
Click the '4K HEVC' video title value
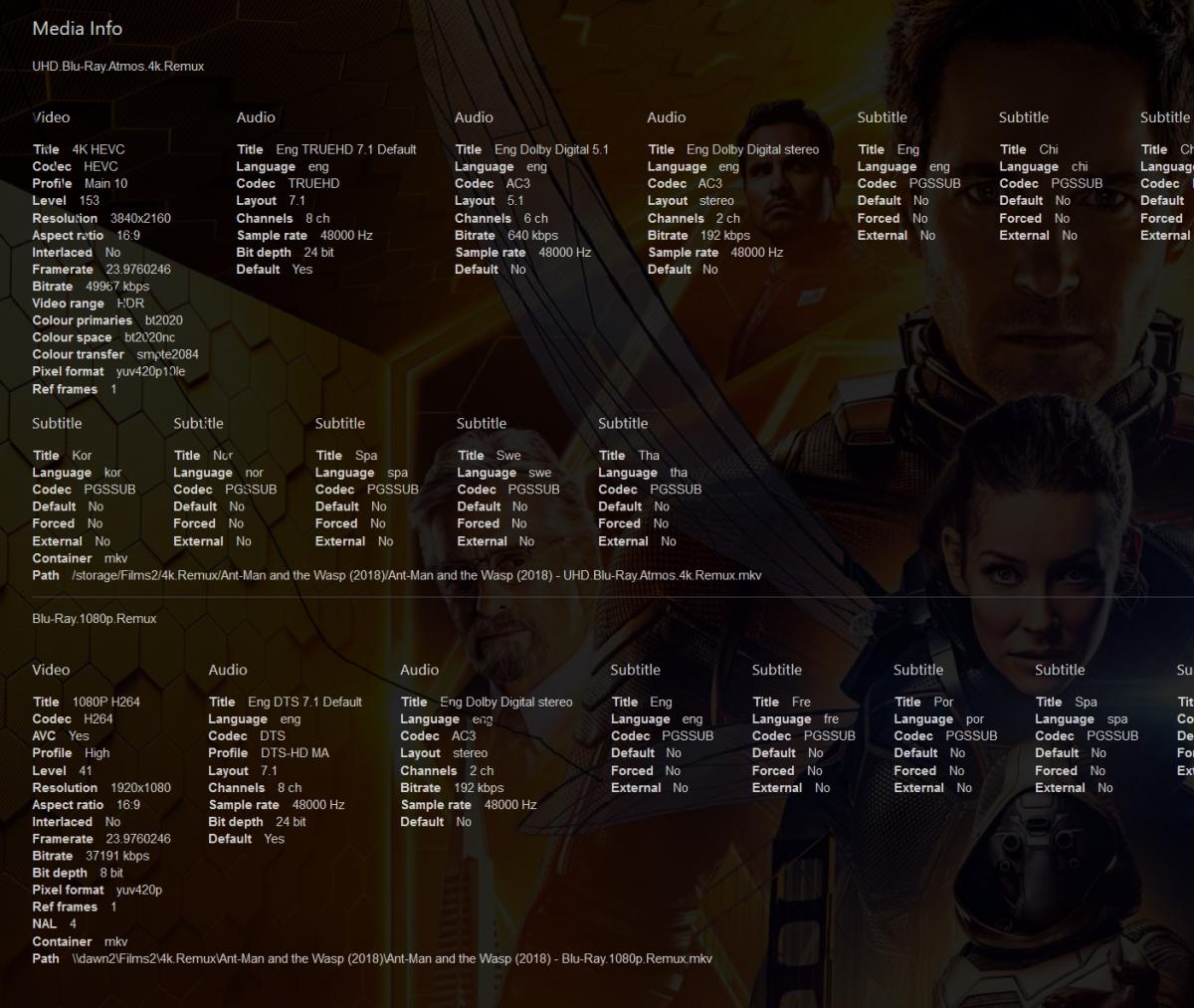pos(99,149)
